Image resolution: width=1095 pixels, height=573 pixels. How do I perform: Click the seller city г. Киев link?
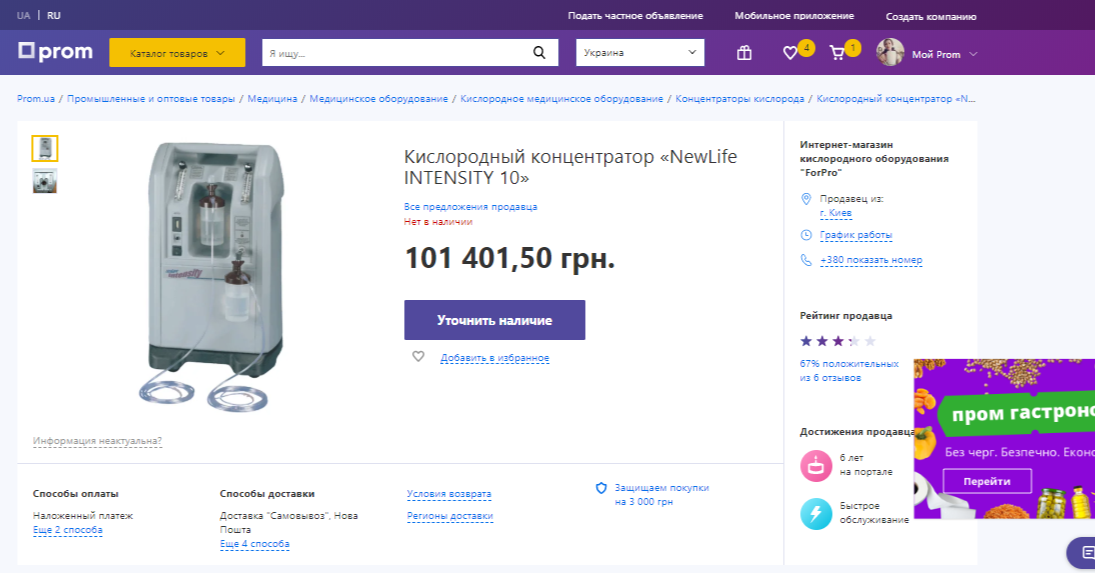coord(836,212)
